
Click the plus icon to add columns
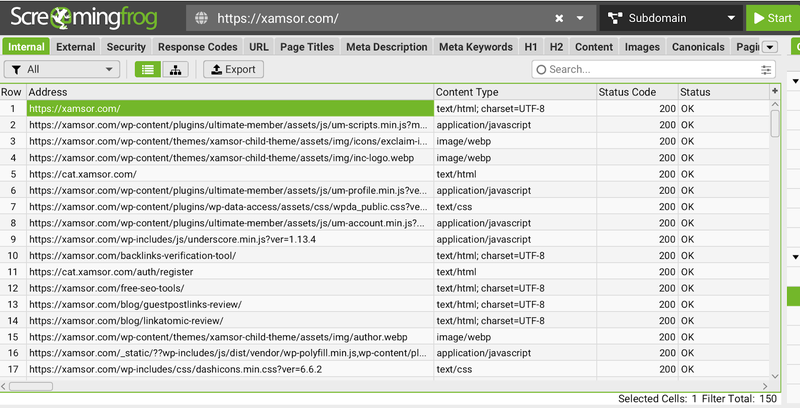pyautogui.click(x=775, y=91)
